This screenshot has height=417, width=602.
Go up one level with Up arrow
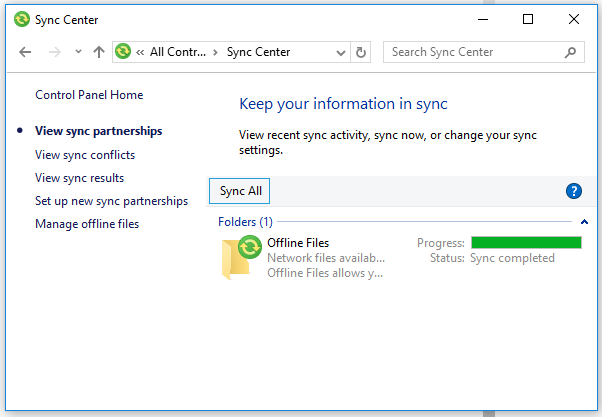tap(98, 52)
